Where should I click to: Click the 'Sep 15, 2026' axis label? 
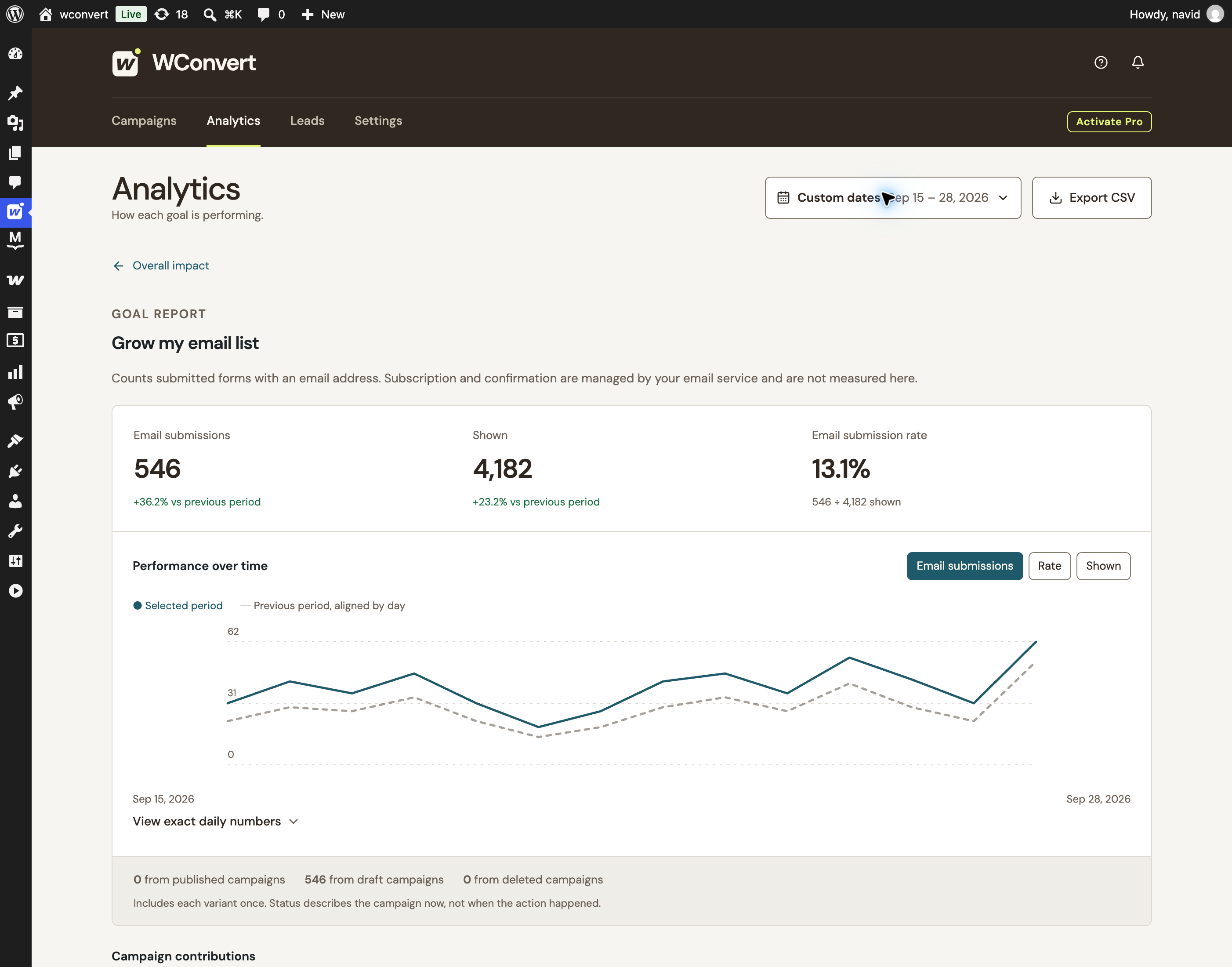(x=163, y=799)
